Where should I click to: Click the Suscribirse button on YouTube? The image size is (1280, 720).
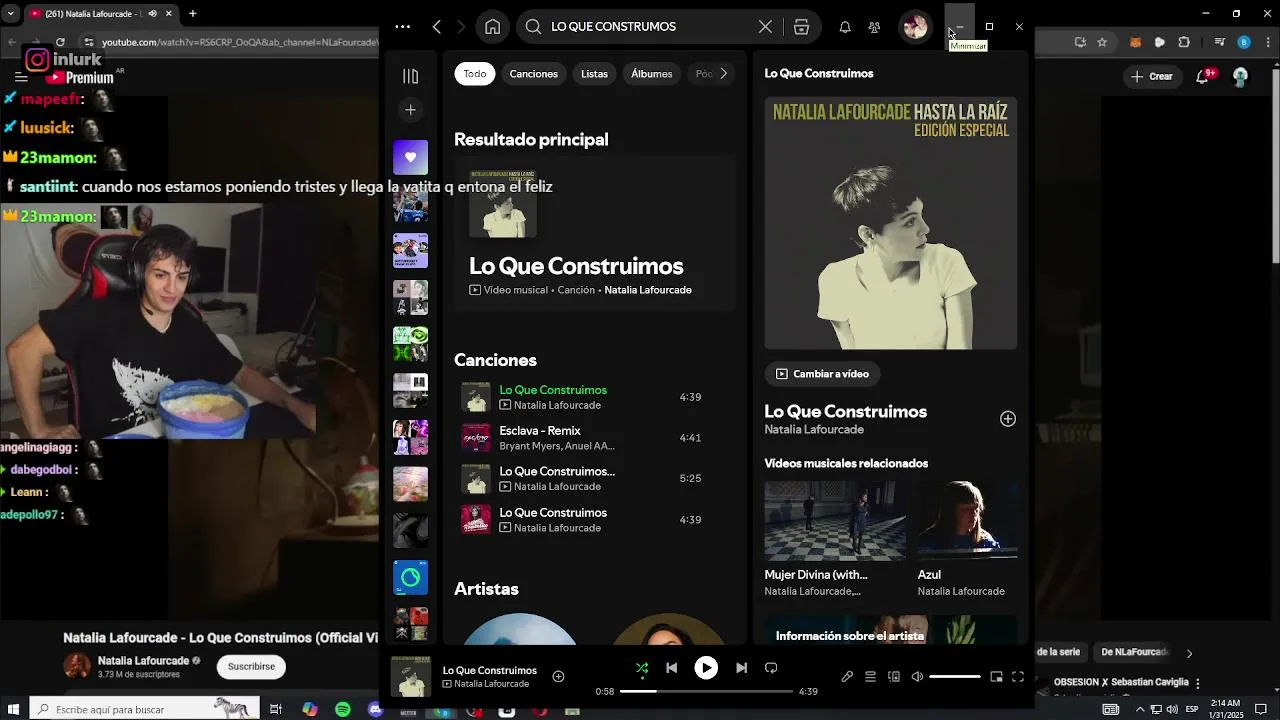point(251,666)
